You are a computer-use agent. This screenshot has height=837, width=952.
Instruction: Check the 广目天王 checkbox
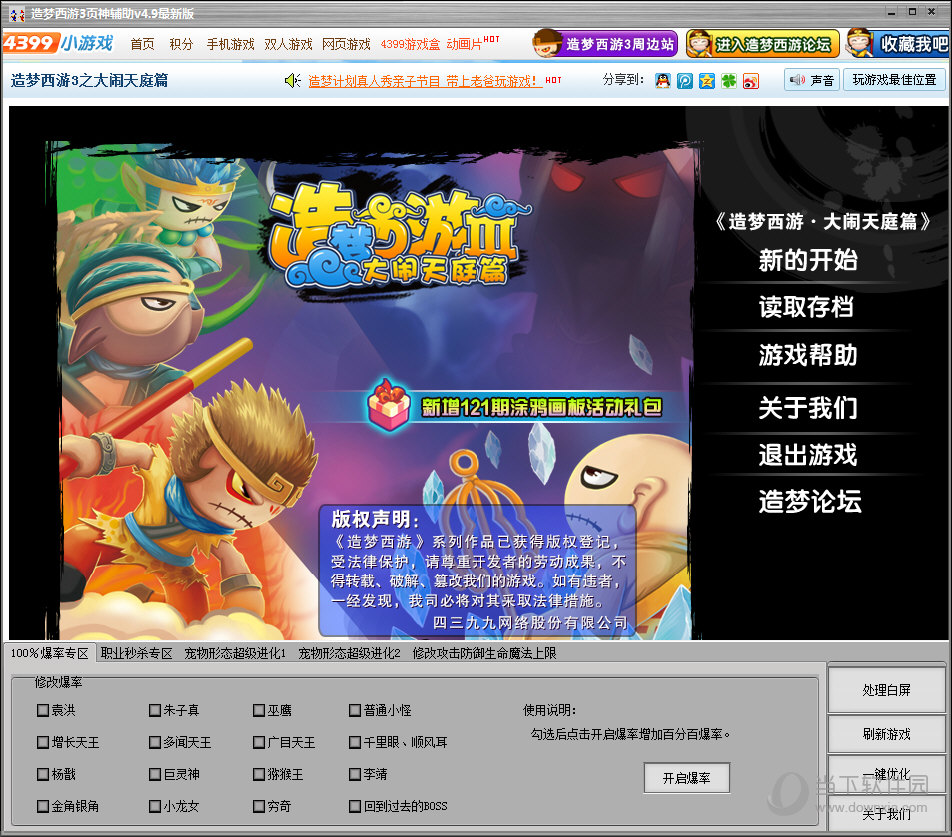tap(259, 742)
